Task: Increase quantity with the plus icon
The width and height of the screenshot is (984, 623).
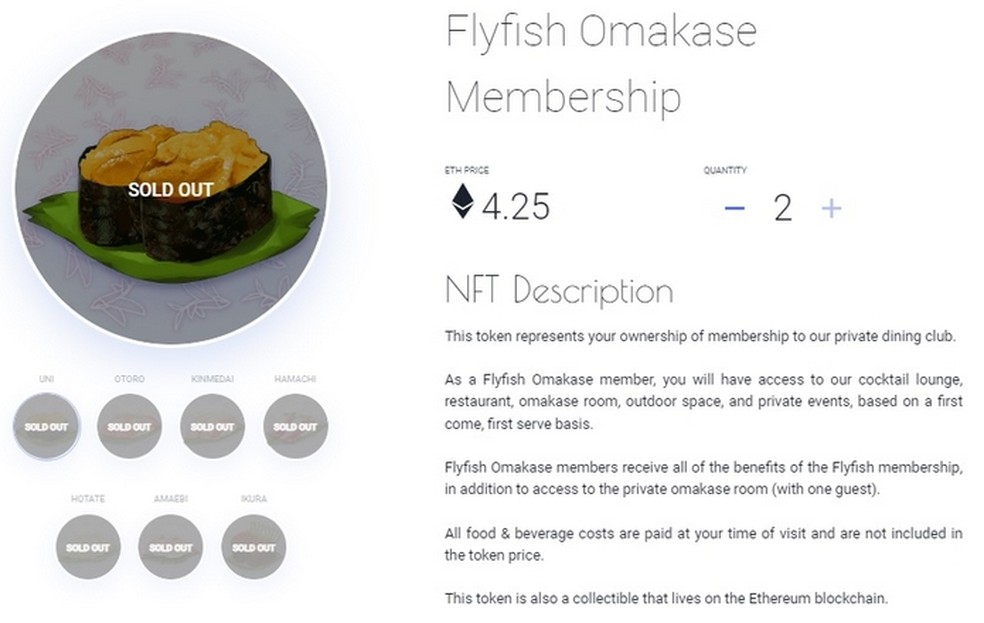Action: click(832, 208)
